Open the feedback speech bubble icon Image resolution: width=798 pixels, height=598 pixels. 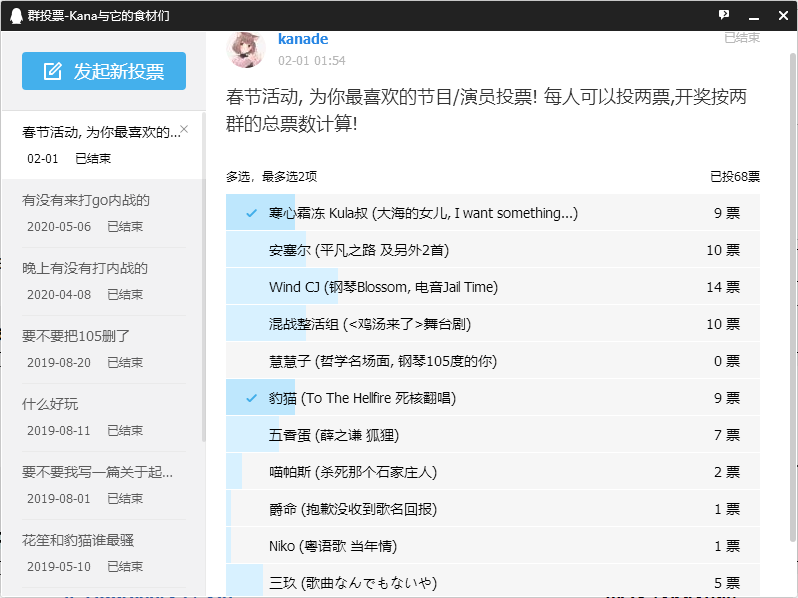tap(724, 15)
